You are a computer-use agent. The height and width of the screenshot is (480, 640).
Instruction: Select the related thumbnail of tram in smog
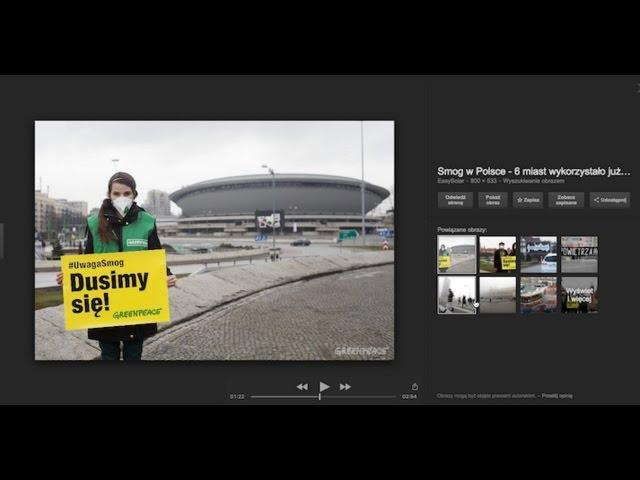pos(538,295)
